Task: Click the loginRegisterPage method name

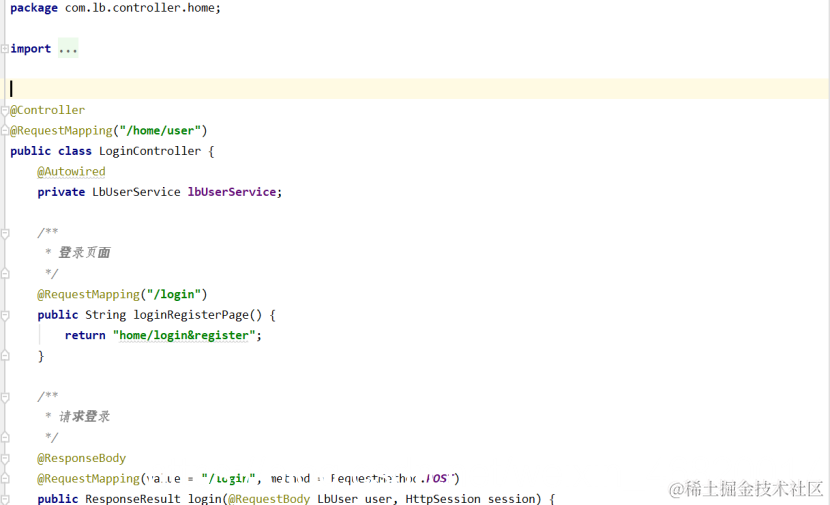Action: point(191,315)
